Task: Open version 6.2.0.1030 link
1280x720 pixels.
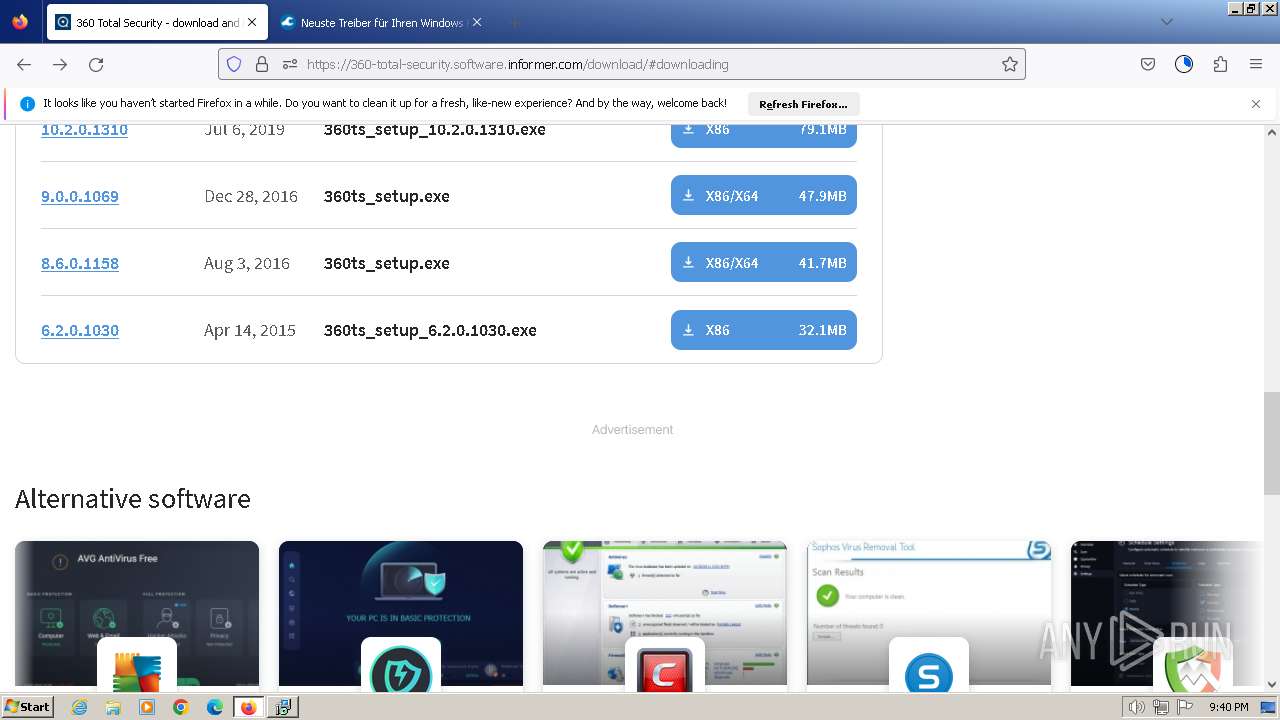Action: pos(80,330)
